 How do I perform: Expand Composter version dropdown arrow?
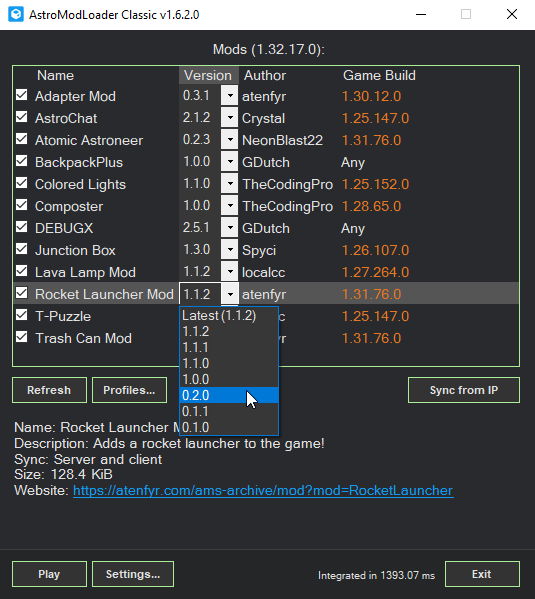[x=230, y=206]
